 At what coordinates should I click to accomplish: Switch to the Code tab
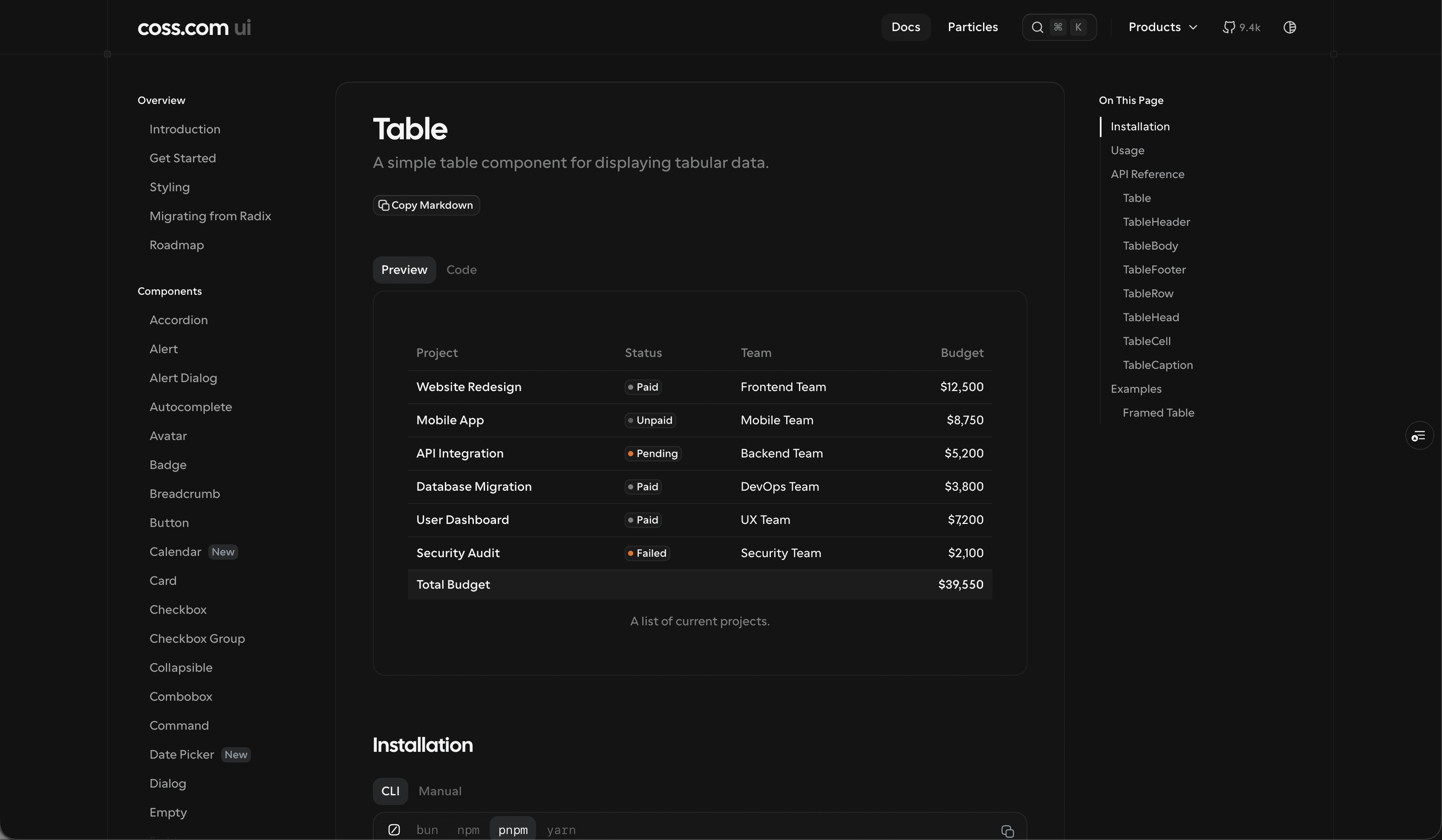[x=461, y=270]
